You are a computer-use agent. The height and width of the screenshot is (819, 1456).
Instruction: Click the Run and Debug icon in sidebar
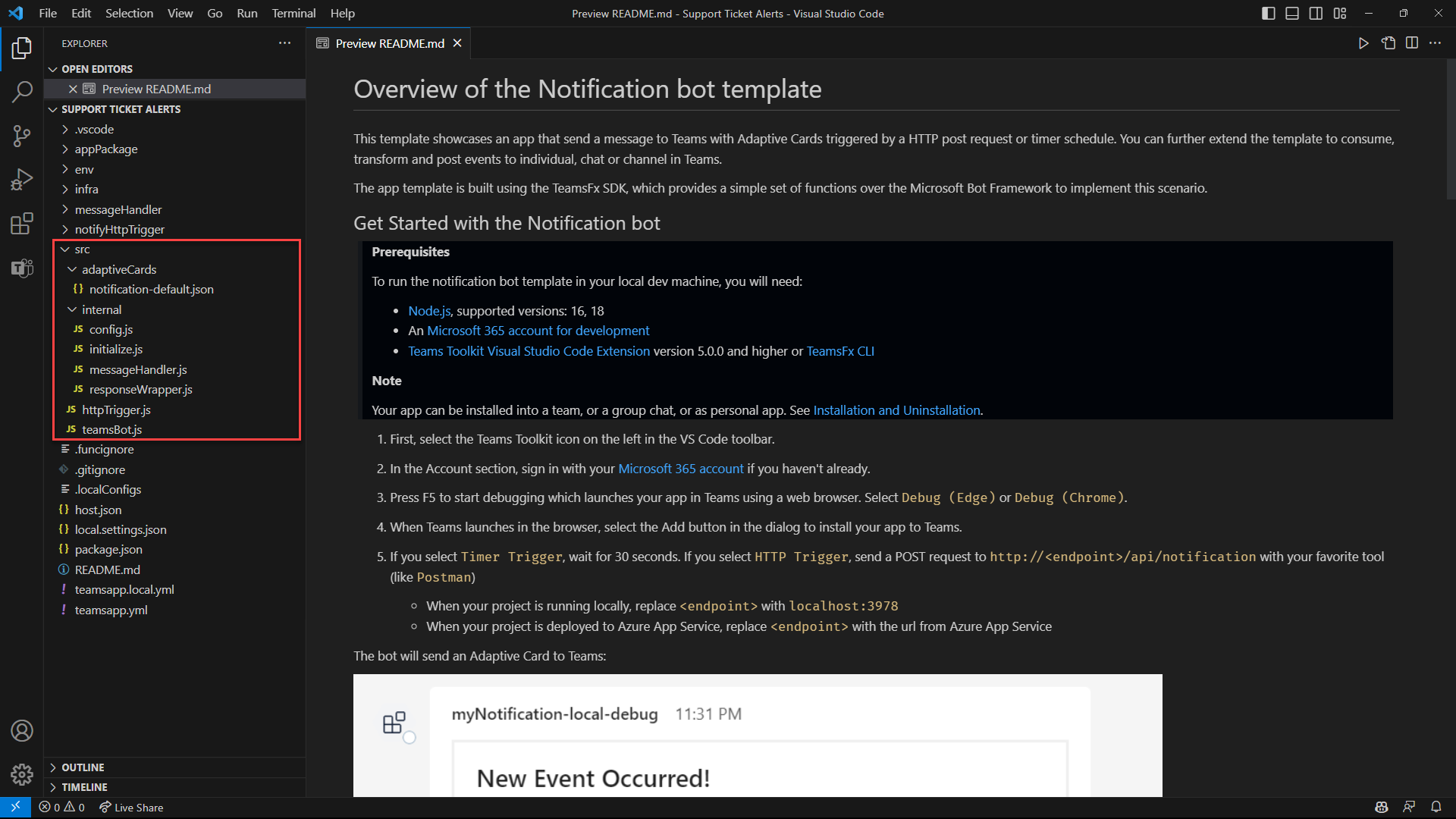[22, 179]
